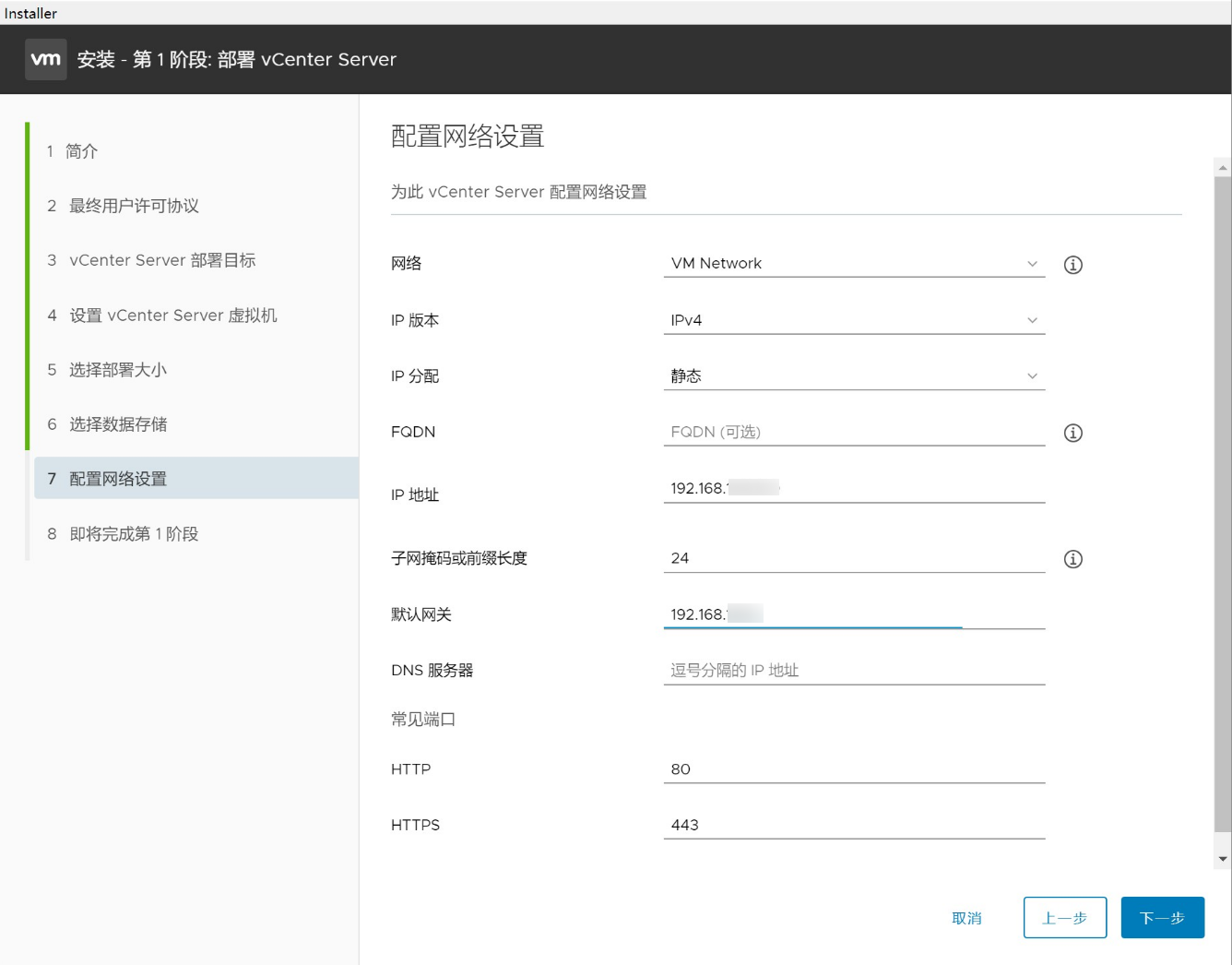Viewport: 1232px width, 965px height.
Task: Expand the IP 版本 IPv4 dropdown
Action: coord(853,320)
